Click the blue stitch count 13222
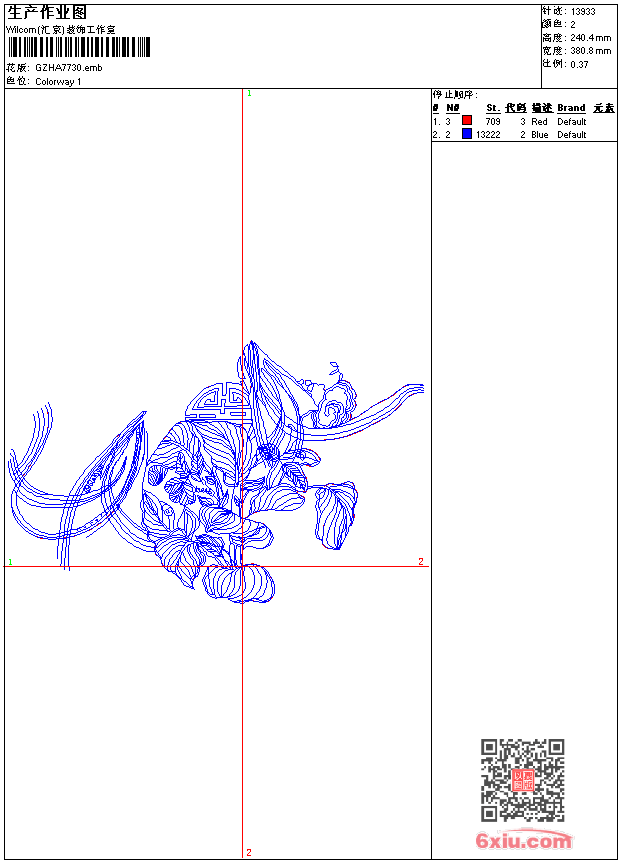 click(x=488, y=134)
